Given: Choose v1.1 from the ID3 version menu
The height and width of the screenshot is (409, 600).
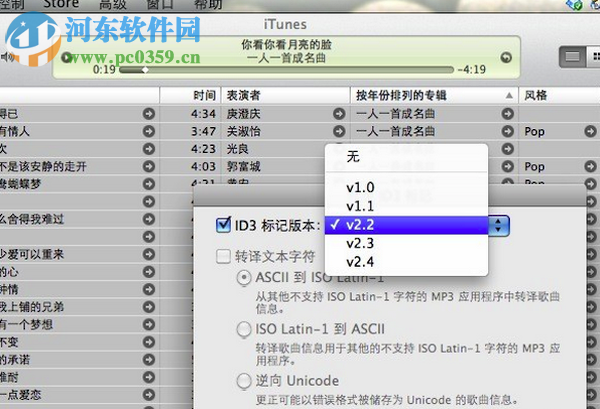Looking at the screenshot, I should (x=406, y=206).
